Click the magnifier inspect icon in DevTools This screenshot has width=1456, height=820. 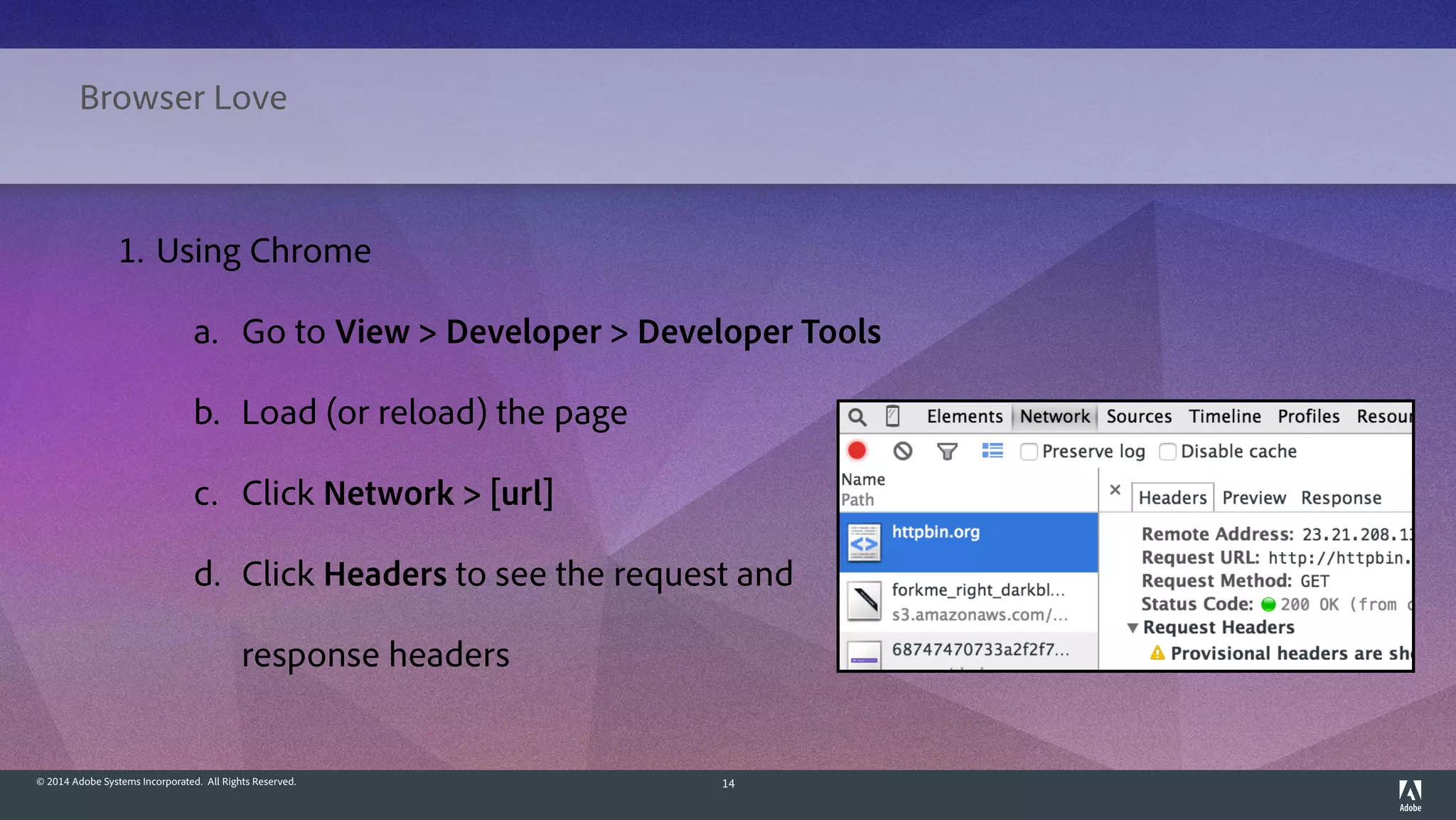857,417
